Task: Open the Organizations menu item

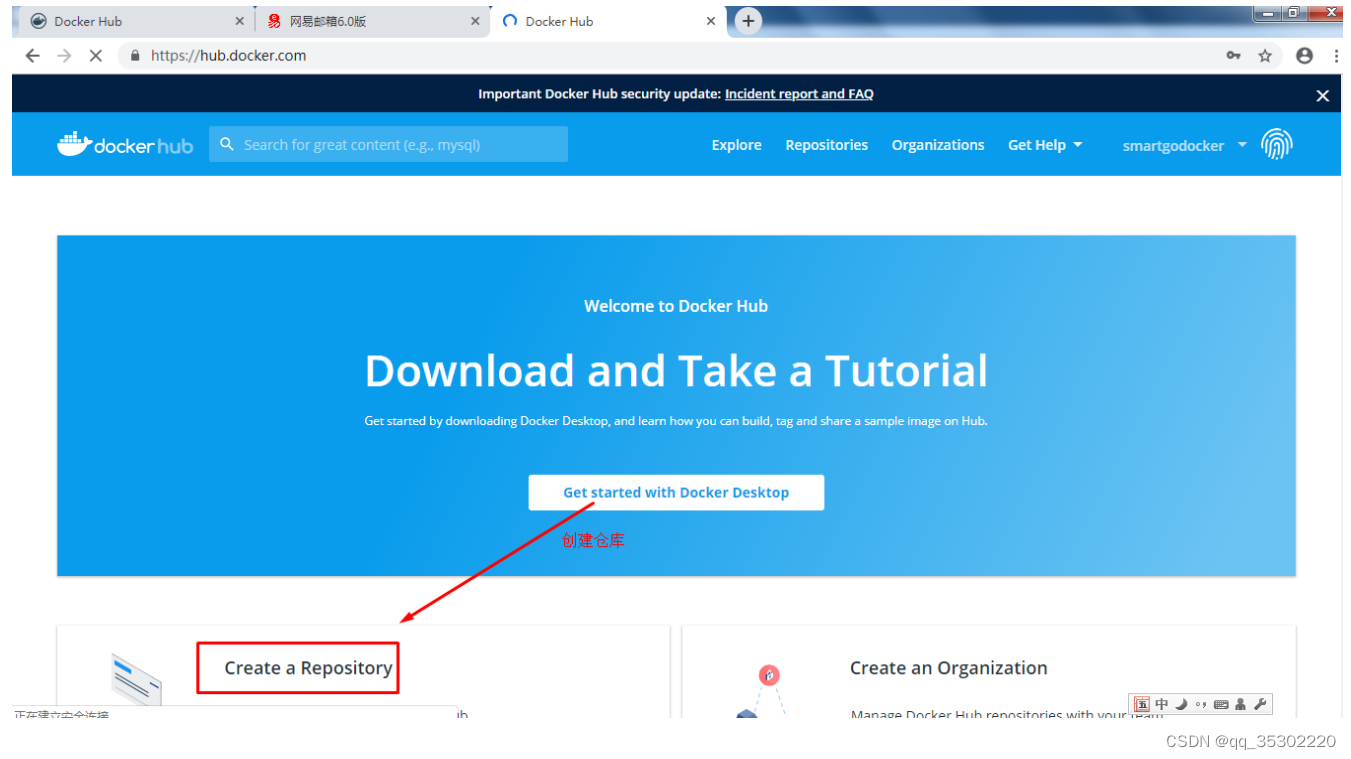Action: click(938, 145)
